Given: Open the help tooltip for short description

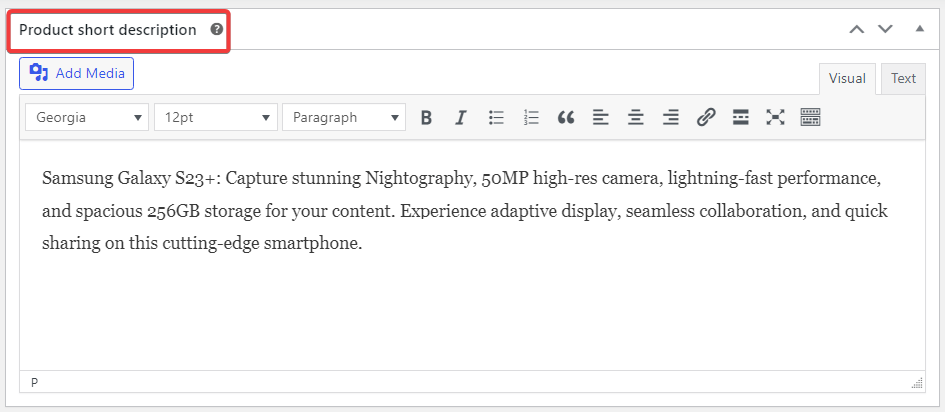Looking at the screenshot, I should point(216,29).
